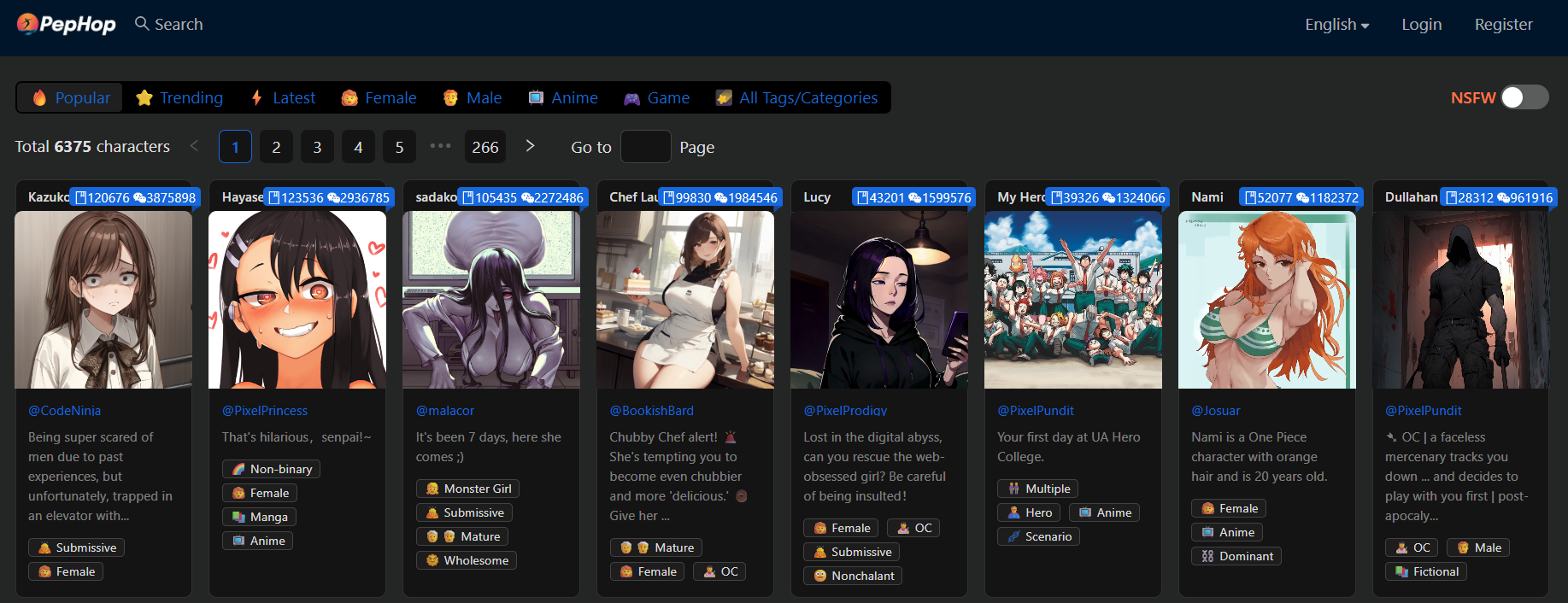The height and width of the screenshot is (603, 1568).
Task: Select the Popular tab
Action: click(x=70, y=97)
